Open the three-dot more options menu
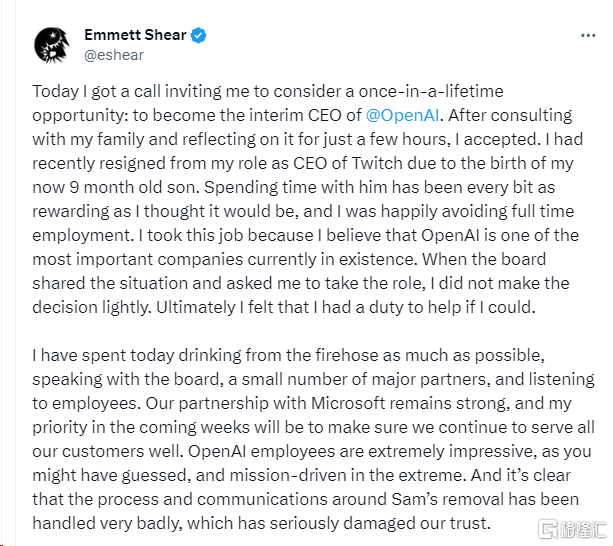 (x=588, y=36)
